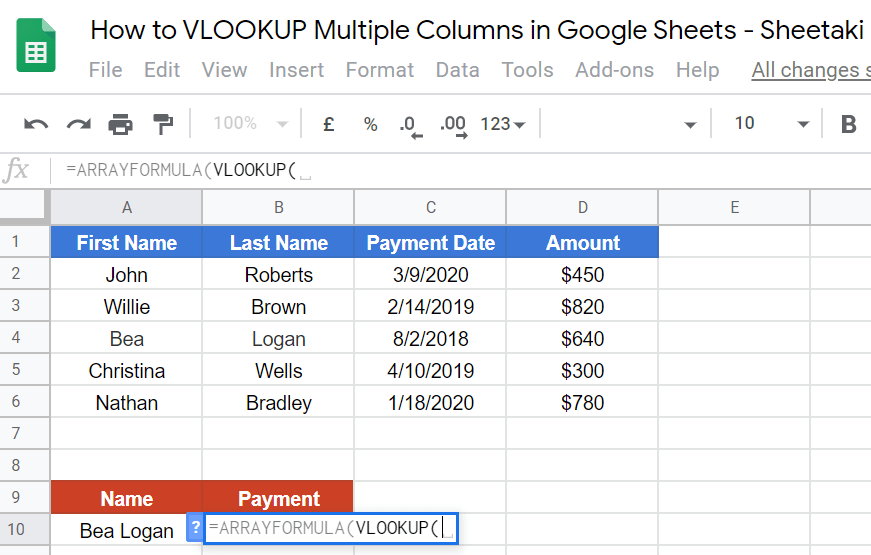Open the View menu
The width and height of the screenshot is (871, 555).
[224, 70]
